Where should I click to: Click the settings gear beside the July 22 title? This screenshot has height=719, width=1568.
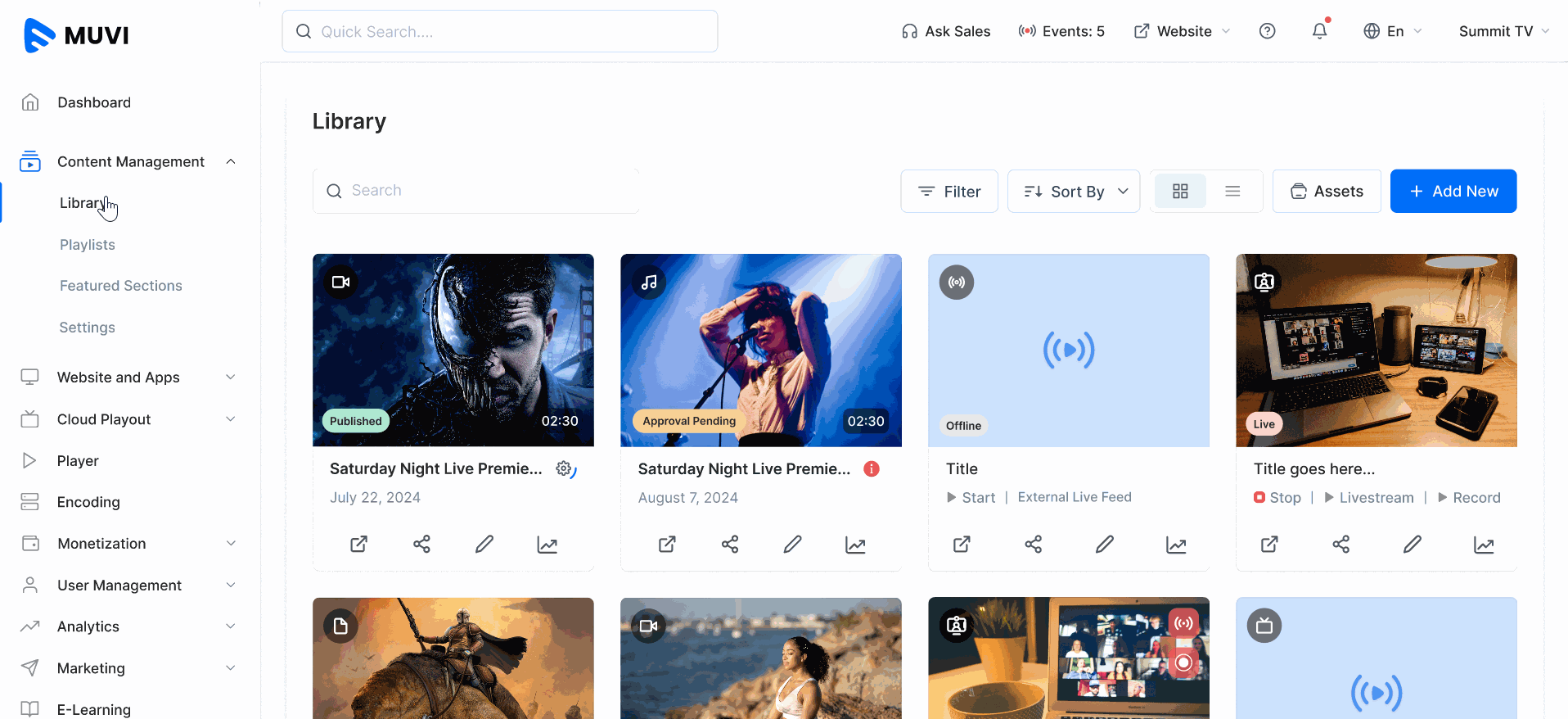pos(565,469)
